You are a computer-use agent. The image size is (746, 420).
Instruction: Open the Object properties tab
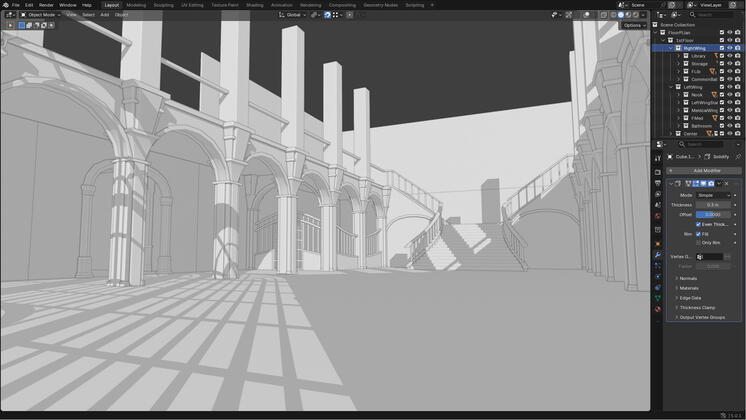tap(658, 244)
